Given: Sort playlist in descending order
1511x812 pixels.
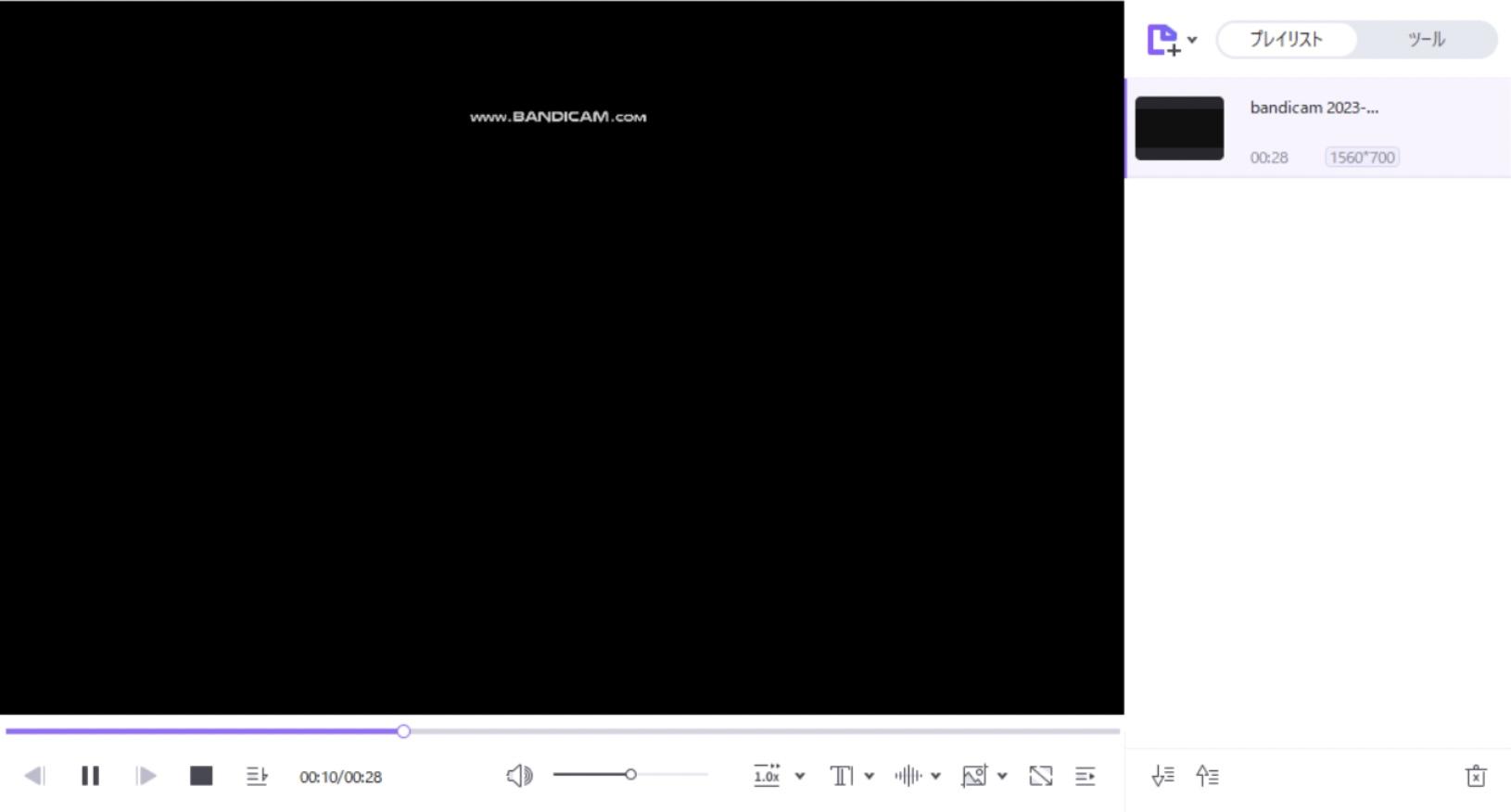Looking at the screenshot, I should coord(1162,776).
